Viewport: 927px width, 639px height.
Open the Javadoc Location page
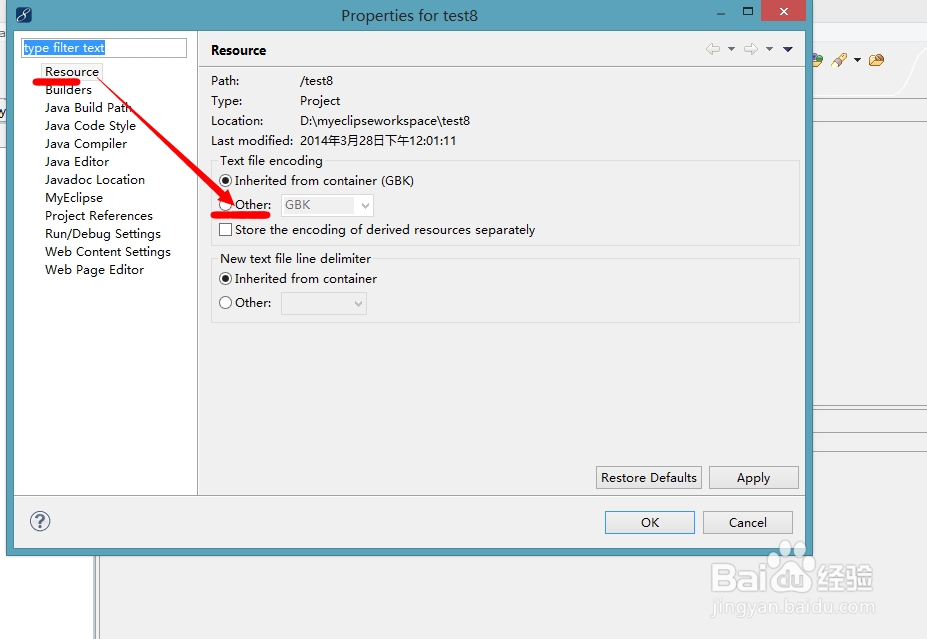(x=95, y=180)
